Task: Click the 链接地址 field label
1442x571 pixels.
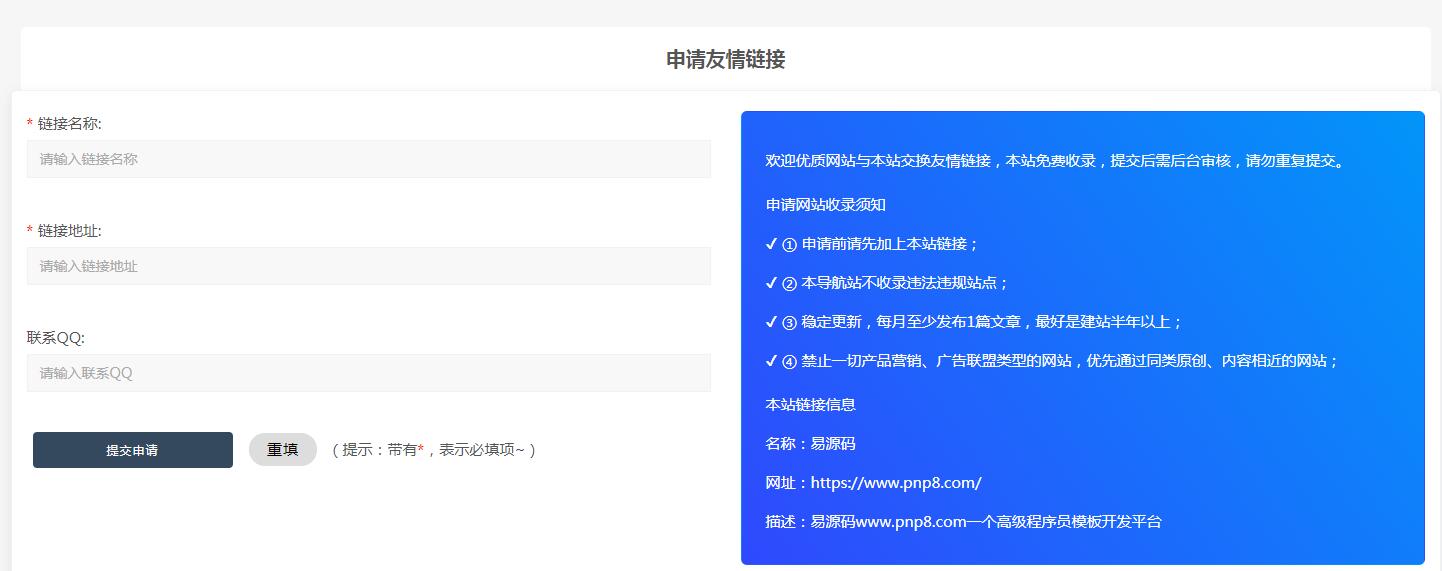Action: coord(70,231)
